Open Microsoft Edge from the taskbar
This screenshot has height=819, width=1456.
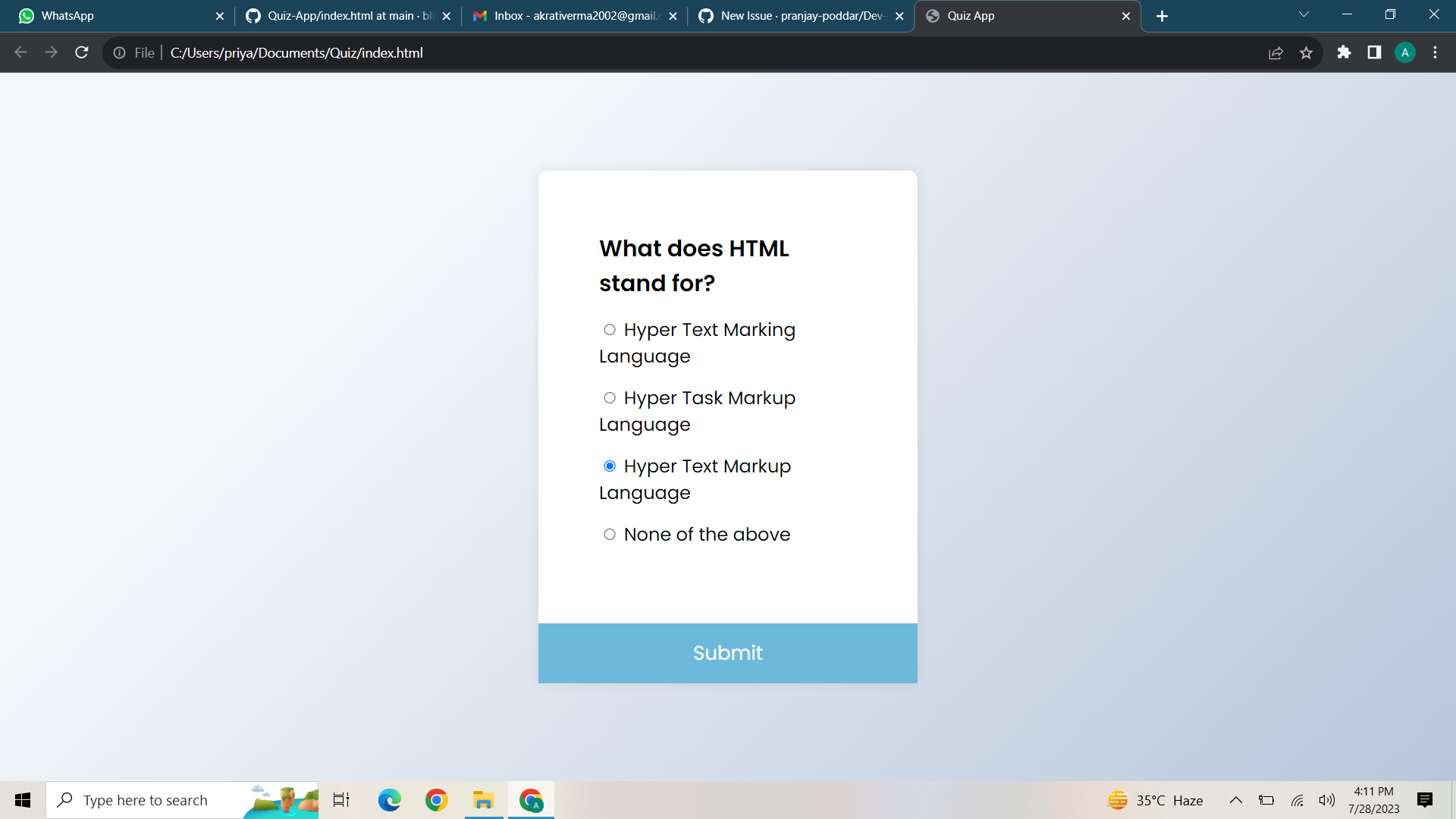coord(389,800)
